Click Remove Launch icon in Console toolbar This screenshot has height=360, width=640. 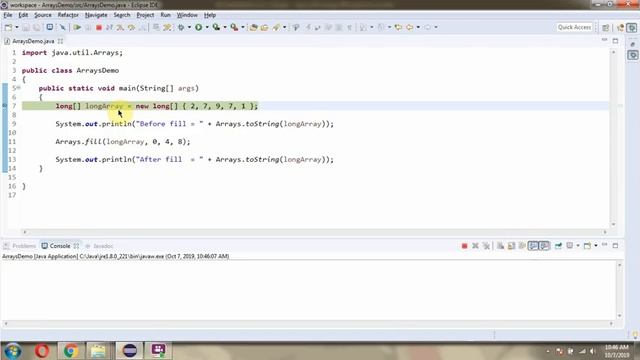tap(475, 246)
